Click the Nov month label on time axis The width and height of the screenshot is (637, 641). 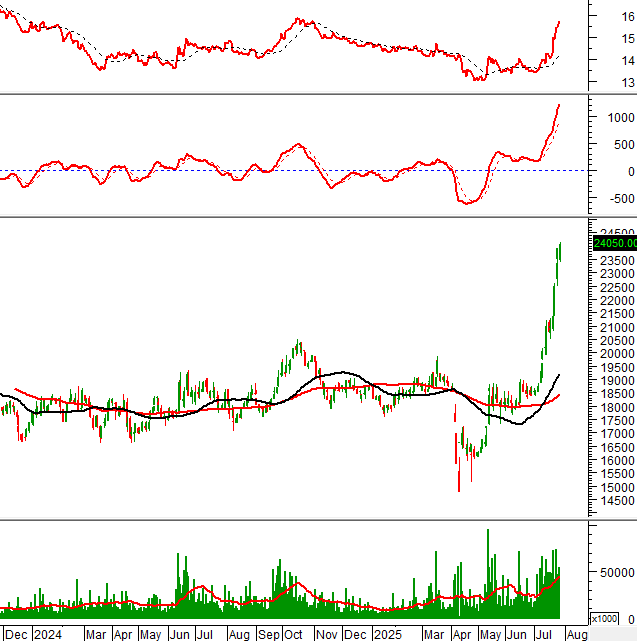[326, 634]
